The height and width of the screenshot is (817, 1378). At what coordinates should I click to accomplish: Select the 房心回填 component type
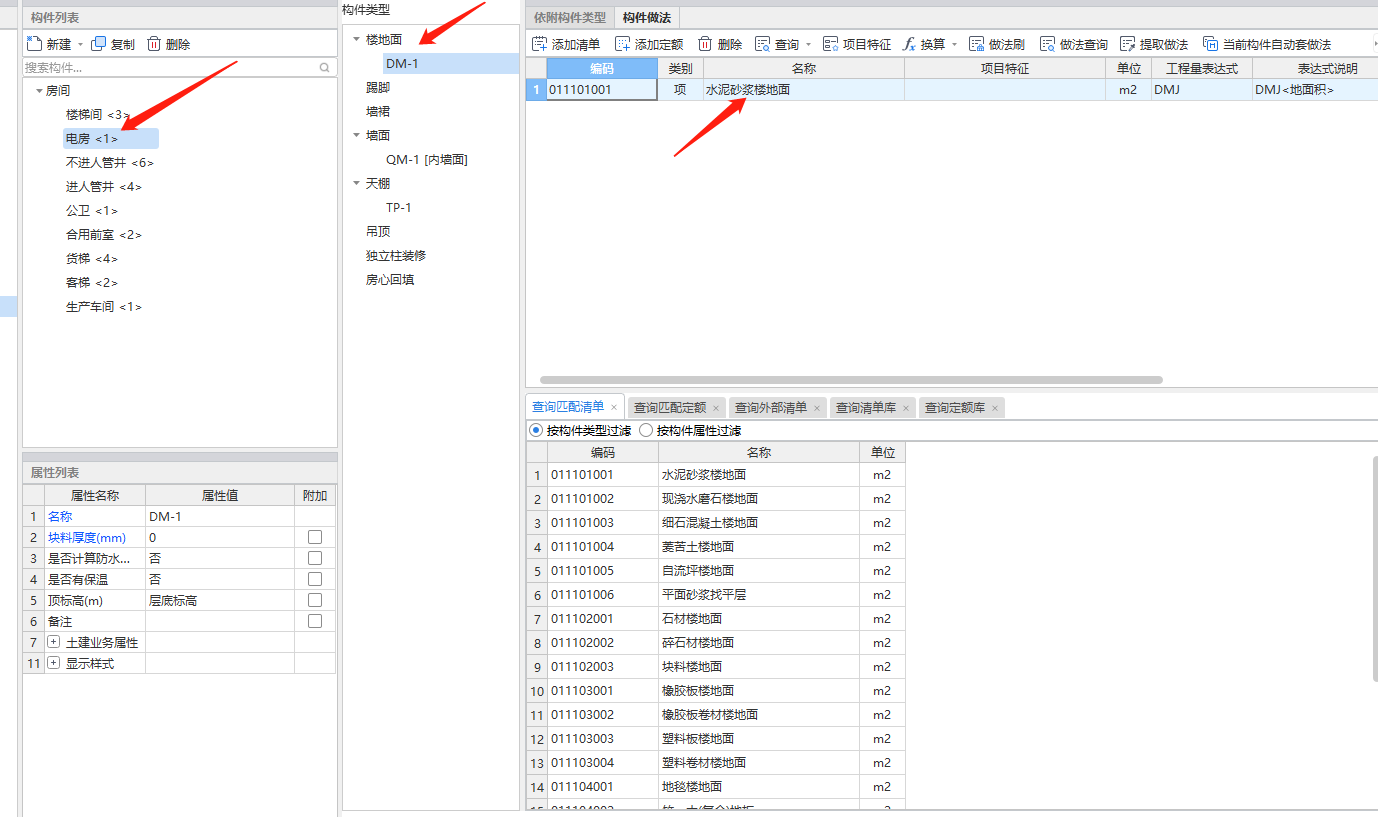pyautogui.click(x=390, y=280)
